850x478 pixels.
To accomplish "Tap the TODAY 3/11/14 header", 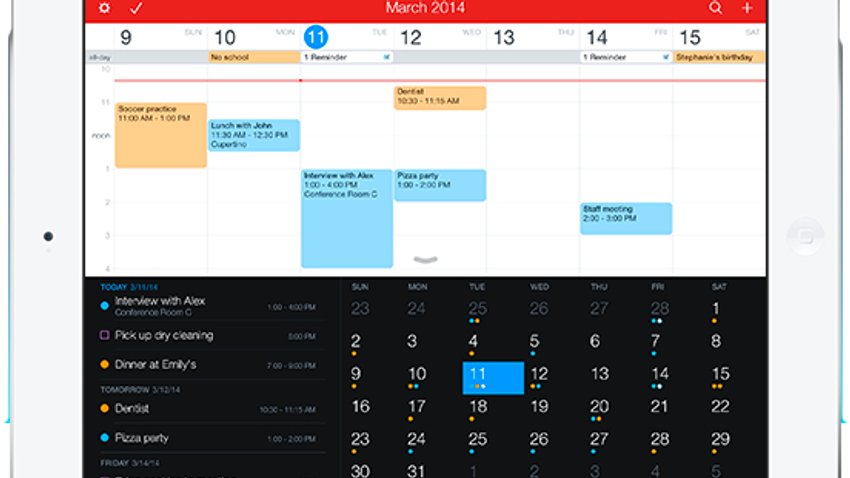I will [x=129, y=287].
